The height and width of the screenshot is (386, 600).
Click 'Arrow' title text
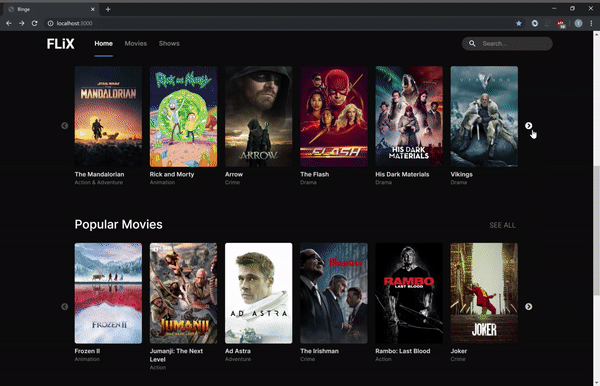tap(234, 174)
